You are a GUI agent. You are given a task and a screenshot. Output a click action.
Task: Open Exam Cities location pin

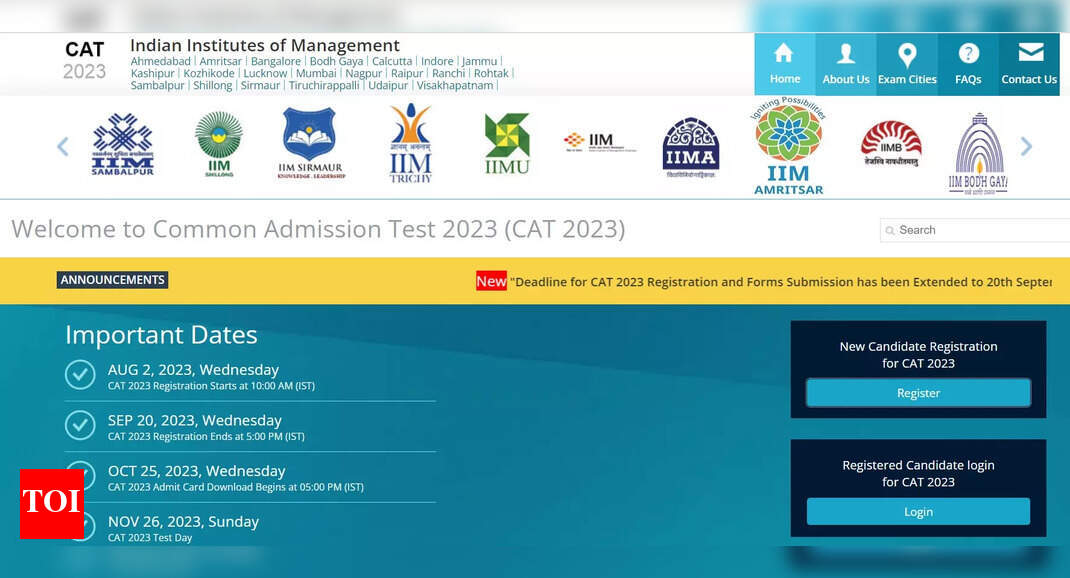pyautogui.click(x=907, y=54)
